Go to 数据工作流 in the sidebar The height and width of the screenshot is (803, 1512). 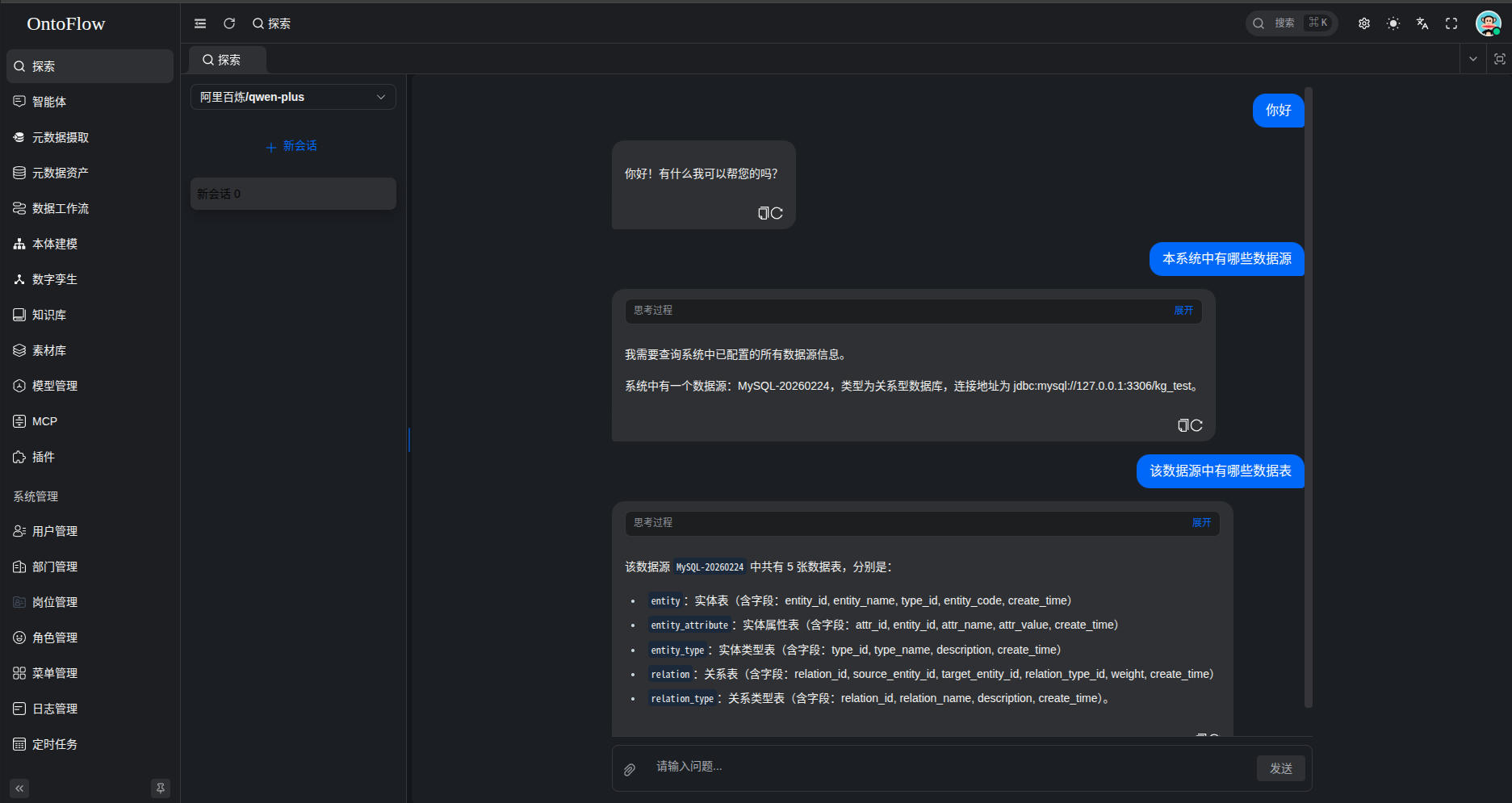click(60, 207)
